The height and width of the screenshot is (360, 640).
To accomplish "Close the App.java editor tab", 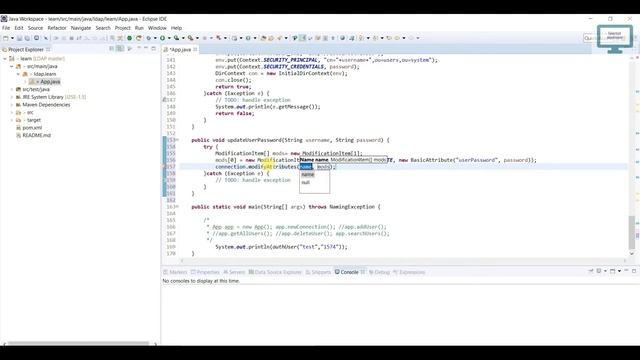I will [195, 49].
